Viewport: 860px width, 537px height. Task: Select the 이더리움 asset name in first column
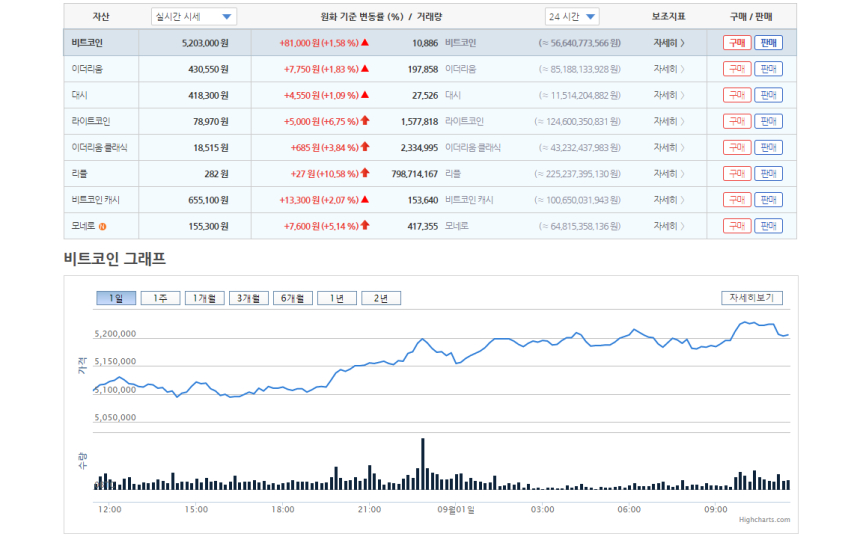click(87, 69)
